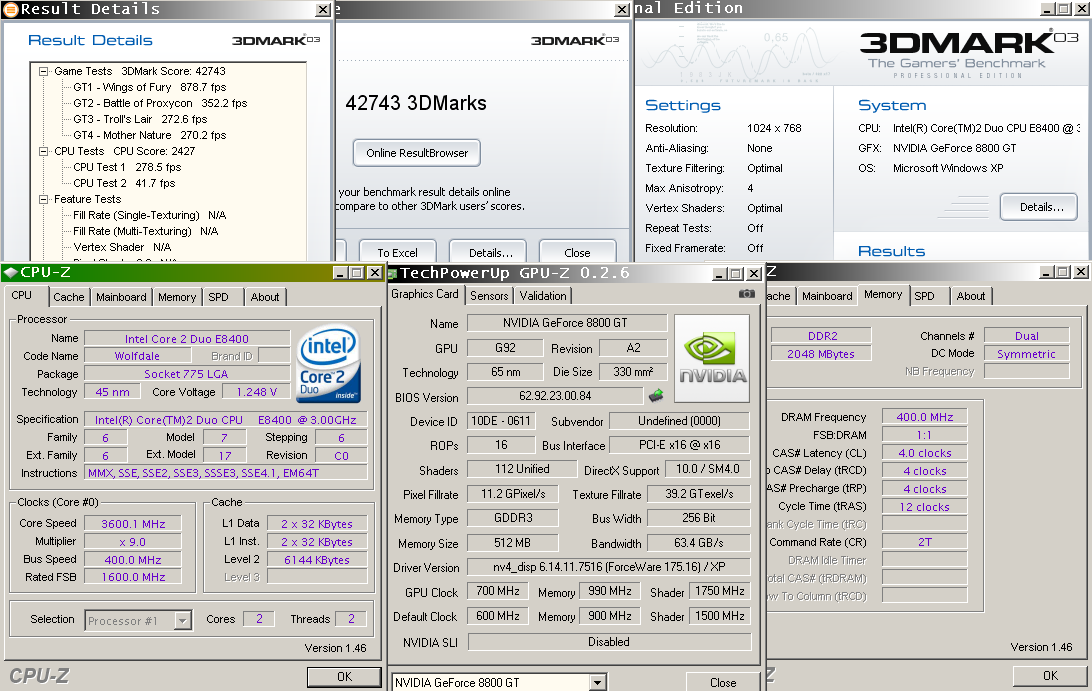Select the Graphics Card tab in GPU-Z
Screen dimensions: 1092x691
click(425, 294)
